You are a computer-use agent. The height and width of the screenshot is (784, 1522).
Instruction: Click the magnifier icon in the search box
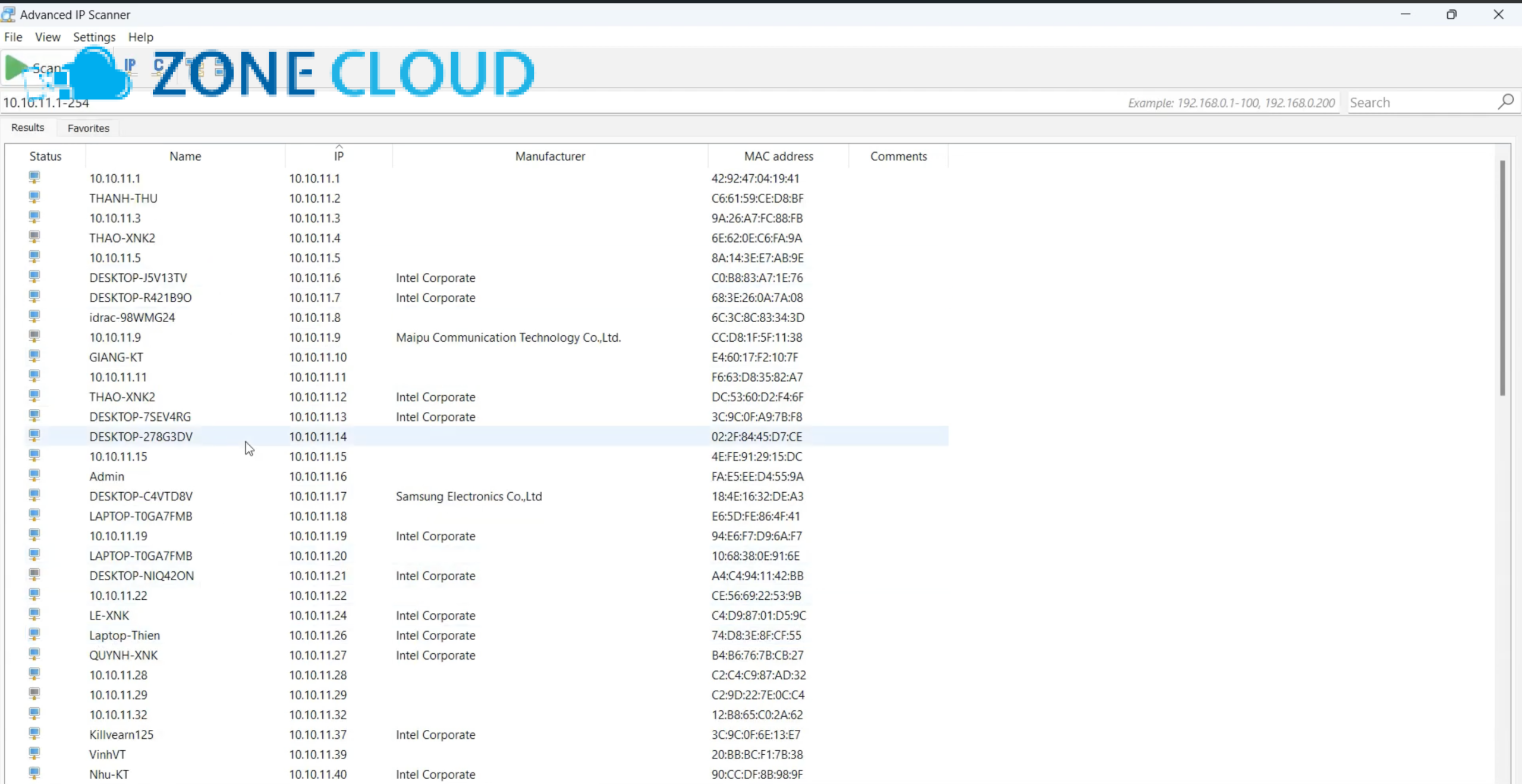point(1505,102)
